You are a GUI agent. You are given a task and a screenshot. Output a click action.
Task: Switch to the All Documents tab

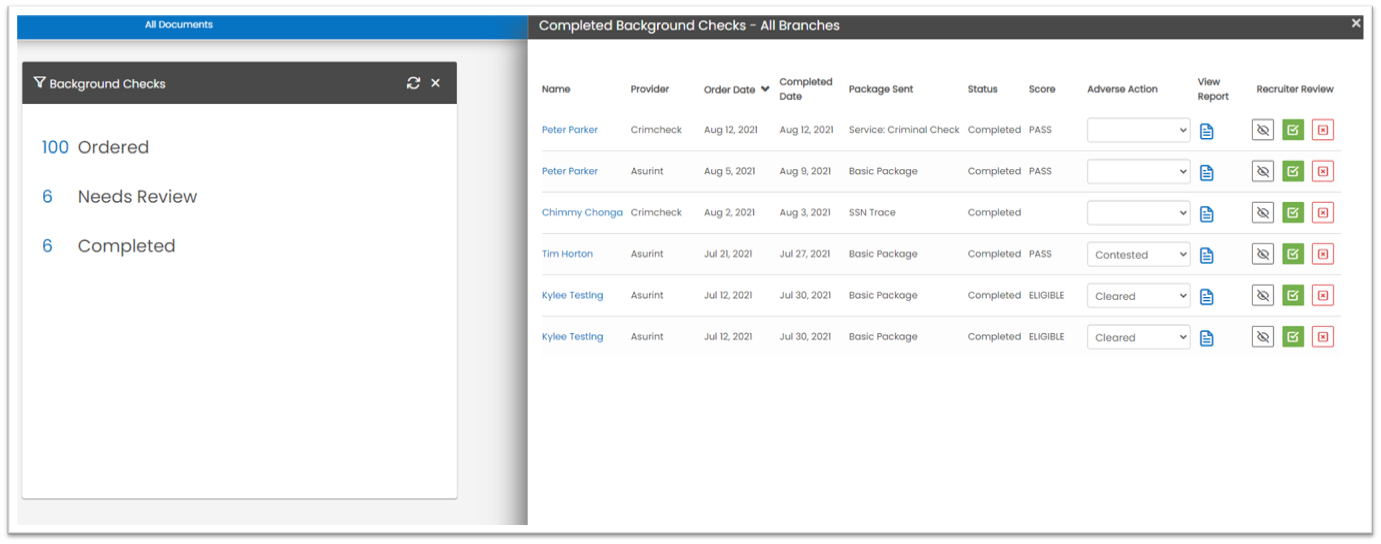179,25
